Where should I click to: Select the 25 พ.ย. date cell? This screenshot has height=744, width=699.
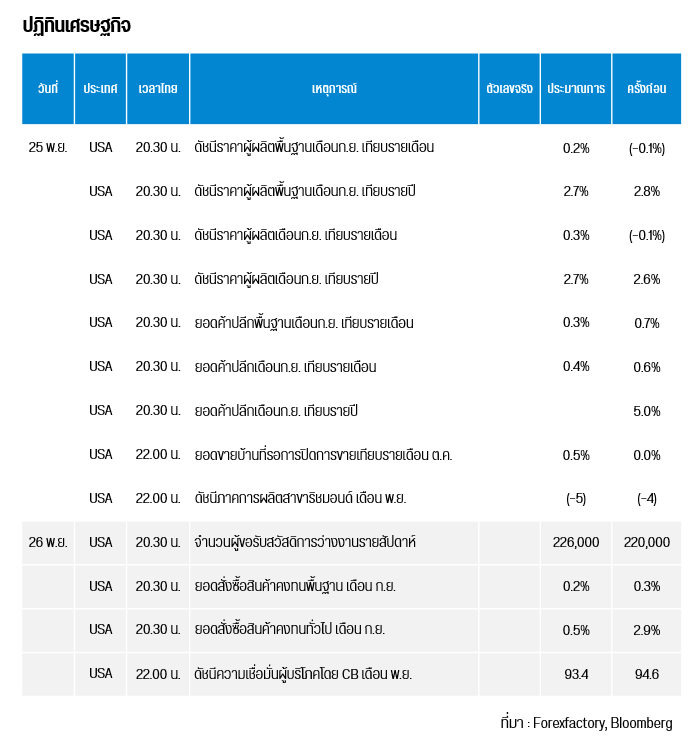[48, 148]
